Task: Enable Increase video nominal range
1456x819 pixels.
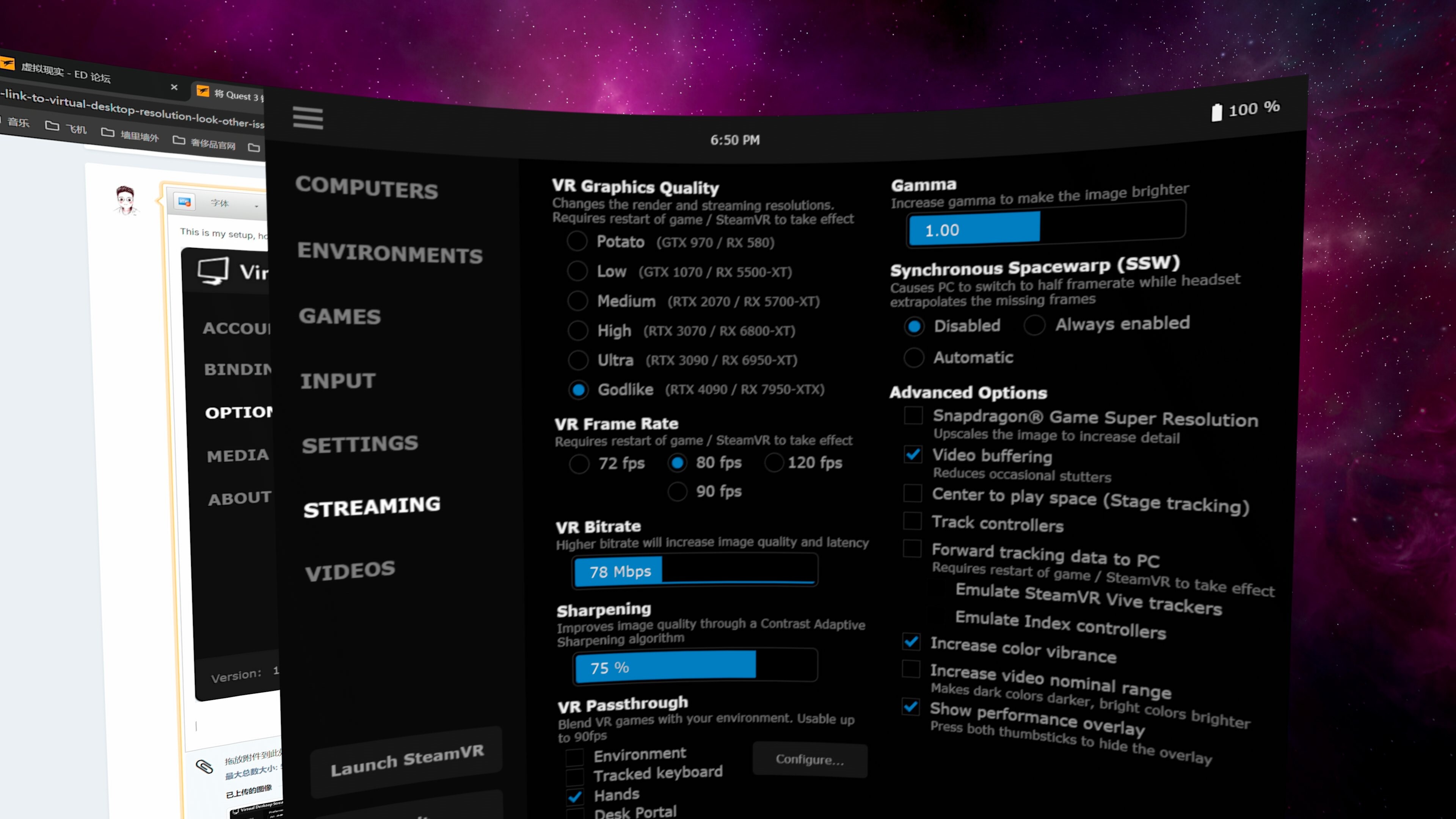Action: click(x=910, y=668)
